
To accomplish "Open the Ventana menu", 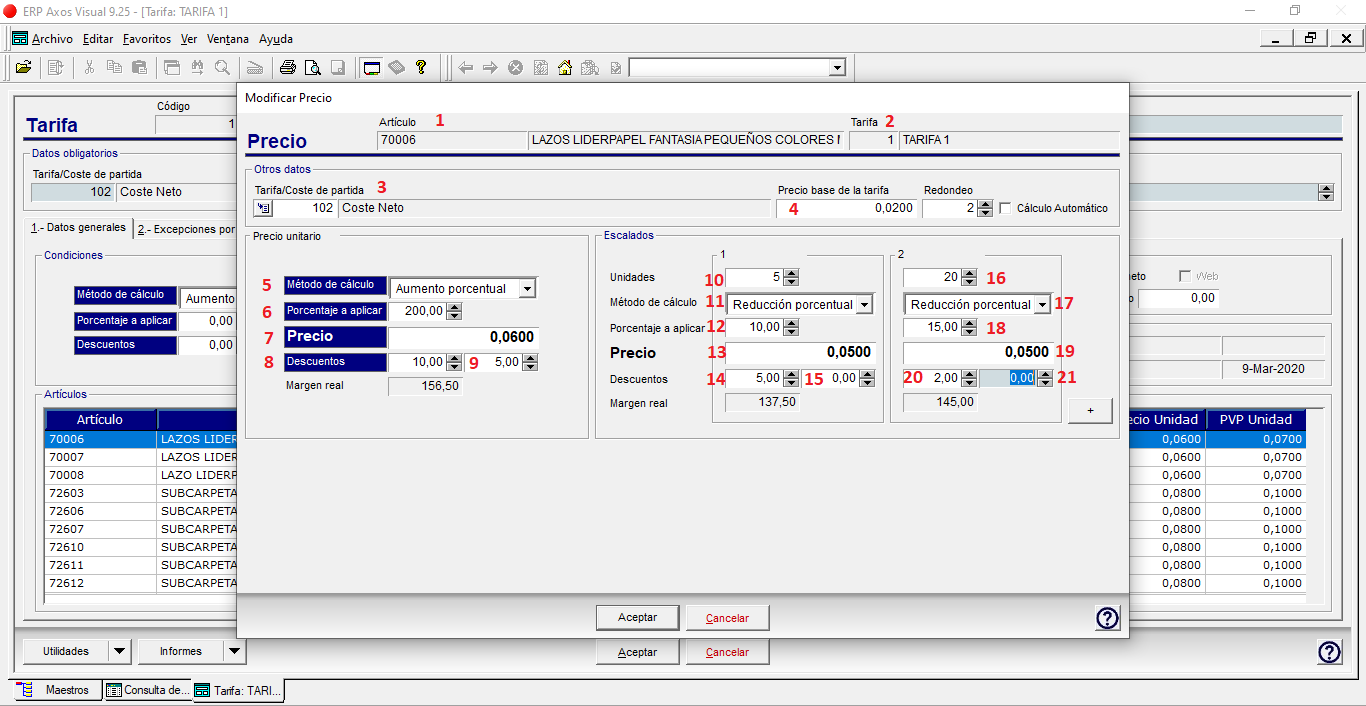I will (228, 39).
